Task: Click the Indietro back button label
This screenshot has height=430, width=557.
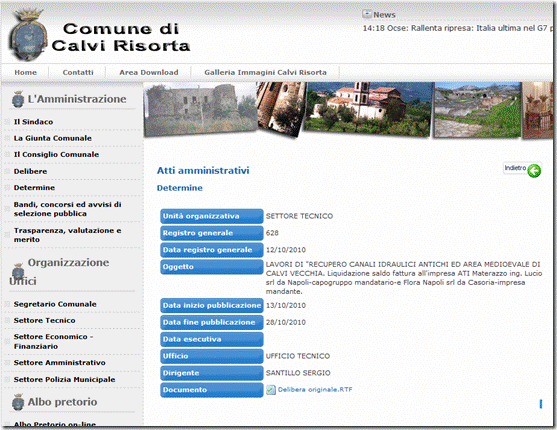Action: tap(515, 168)
